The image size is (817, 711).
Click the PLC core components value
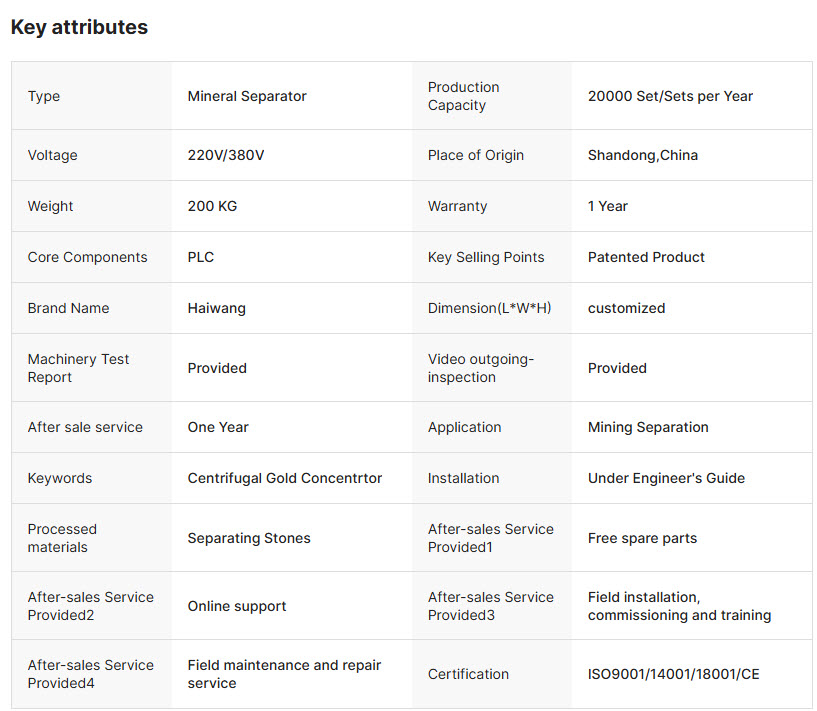click(201, 257)
